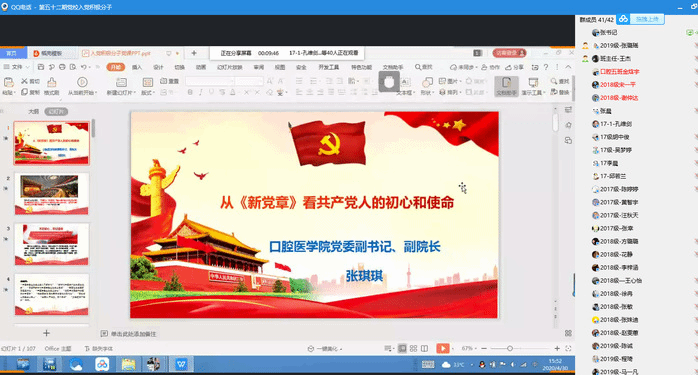This screenshot has height=375, width=698.
Task: Click the save icon in quick toolbar
Action: pyautogui.click(x=41, y=67)
